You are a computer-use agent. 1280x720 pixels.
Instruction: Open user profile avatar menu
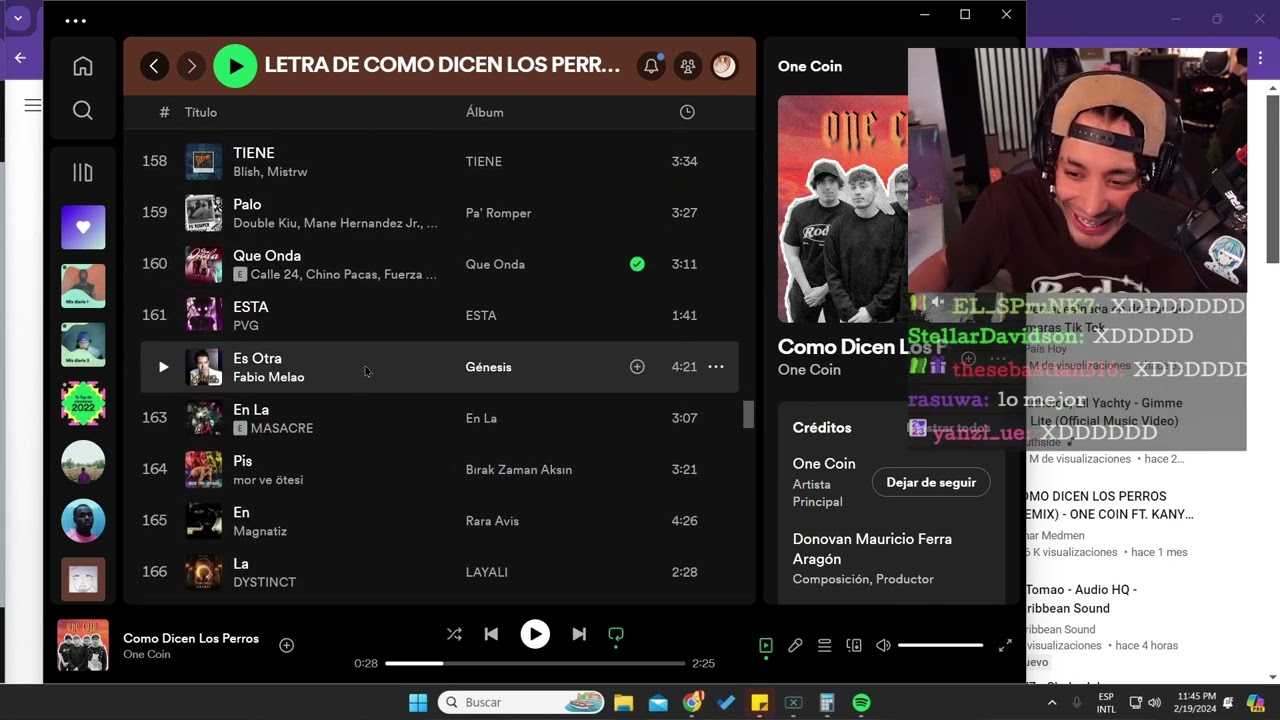pyautogui.click(x=724, y=66)
